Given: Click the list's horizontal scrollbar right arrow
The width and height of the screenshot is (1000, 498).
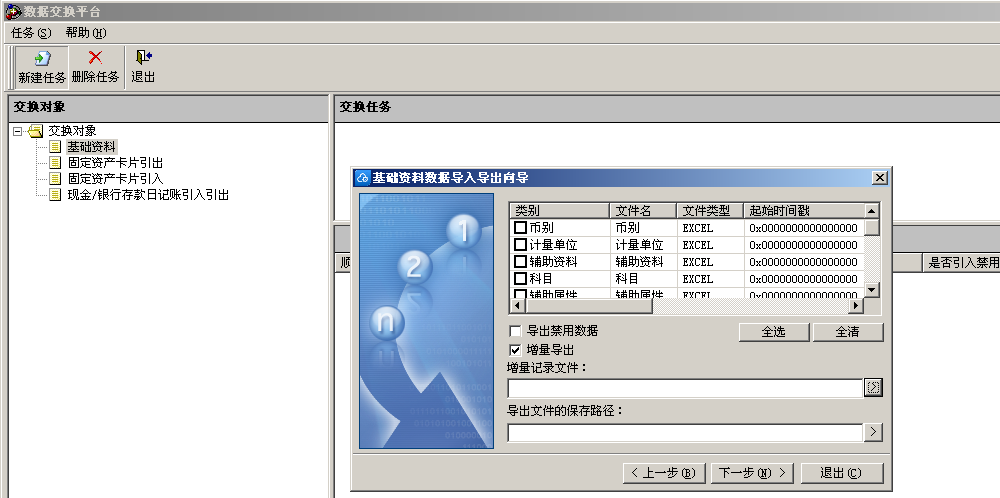Looking at the screenshot, I should (x=856, y=306).
